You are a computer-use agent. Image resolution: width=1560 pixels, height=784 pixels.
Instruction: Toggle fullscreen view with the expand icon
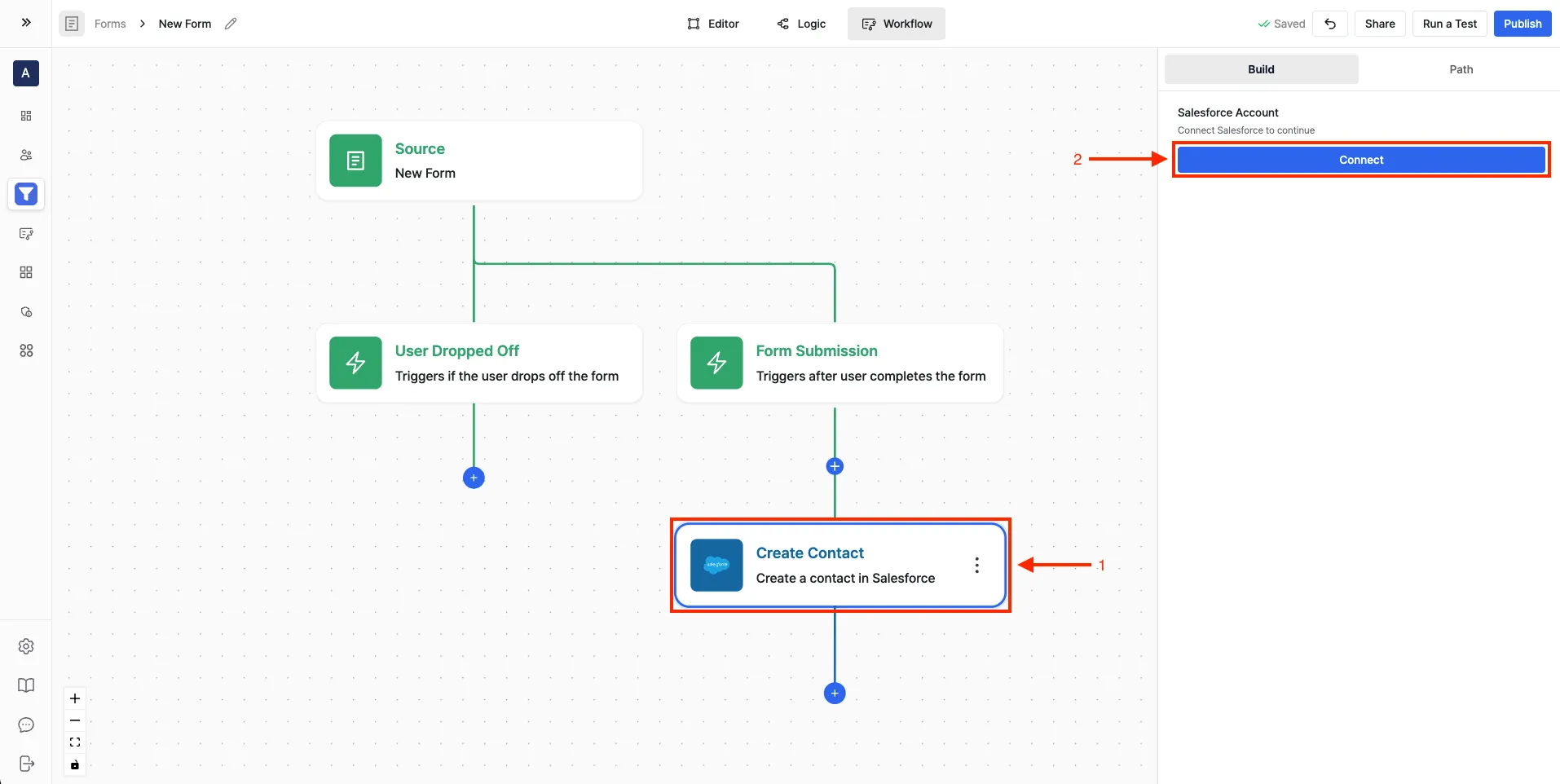coord(74,742)
